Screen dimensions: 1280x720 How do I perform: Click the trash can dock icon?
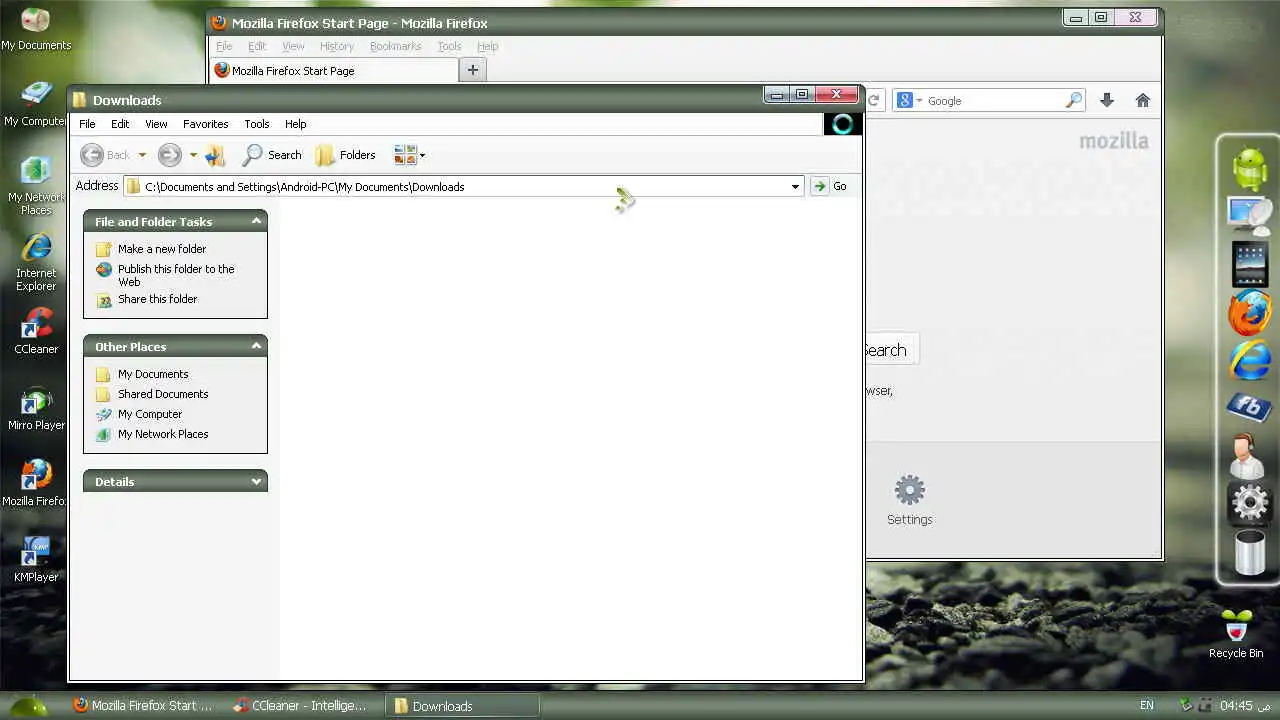click(x=1250, y=553)
